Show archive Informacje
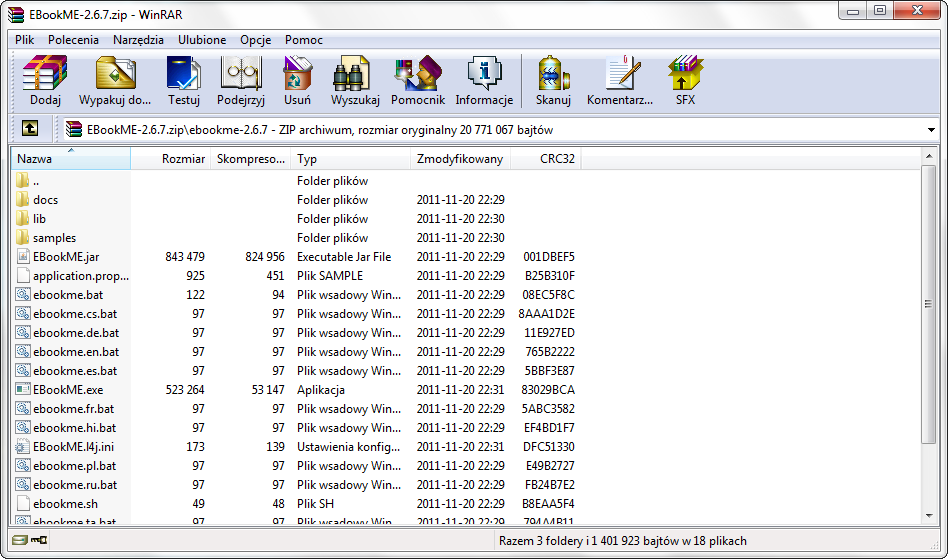Screen dimensions: 948x559 click(484, 74)
